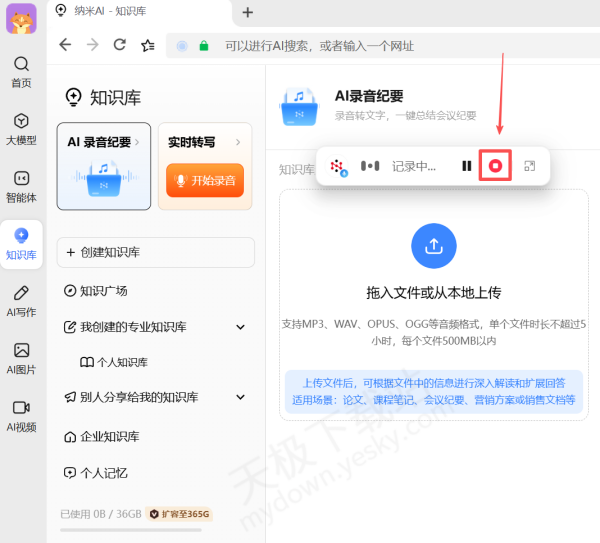The width and height of the screenshot is (600, 543).
Task: Open AI图片 in the sidebar
Action: click(x=21, y=358)
